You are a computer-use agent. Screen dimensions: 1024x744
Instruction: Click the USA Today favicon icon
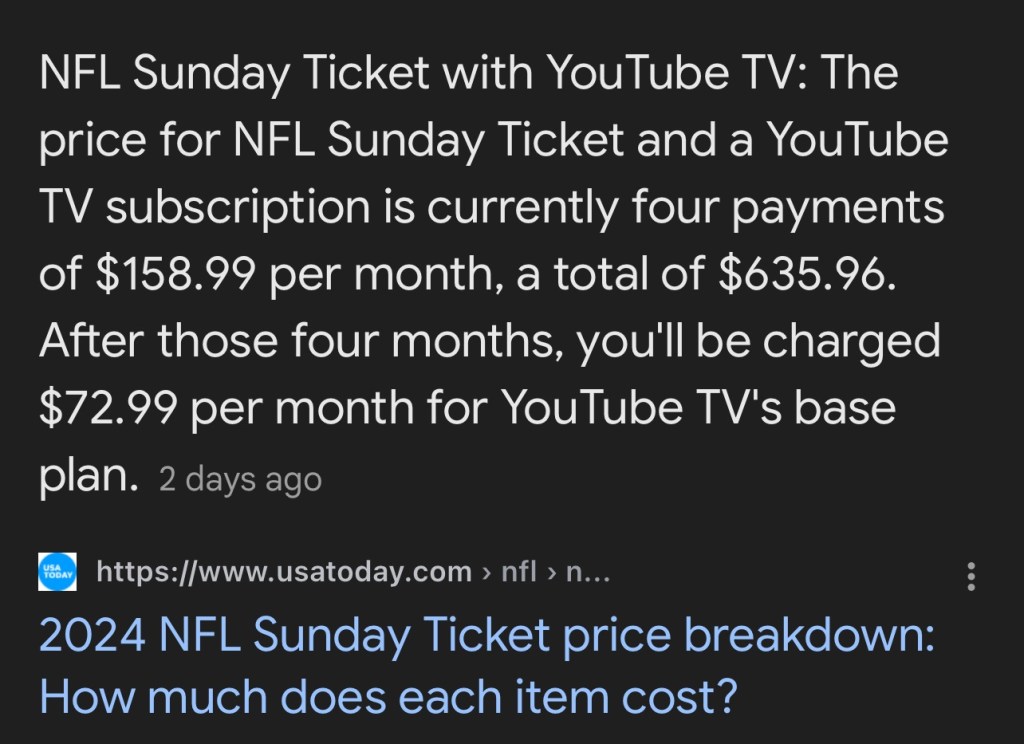coord(58,573)
